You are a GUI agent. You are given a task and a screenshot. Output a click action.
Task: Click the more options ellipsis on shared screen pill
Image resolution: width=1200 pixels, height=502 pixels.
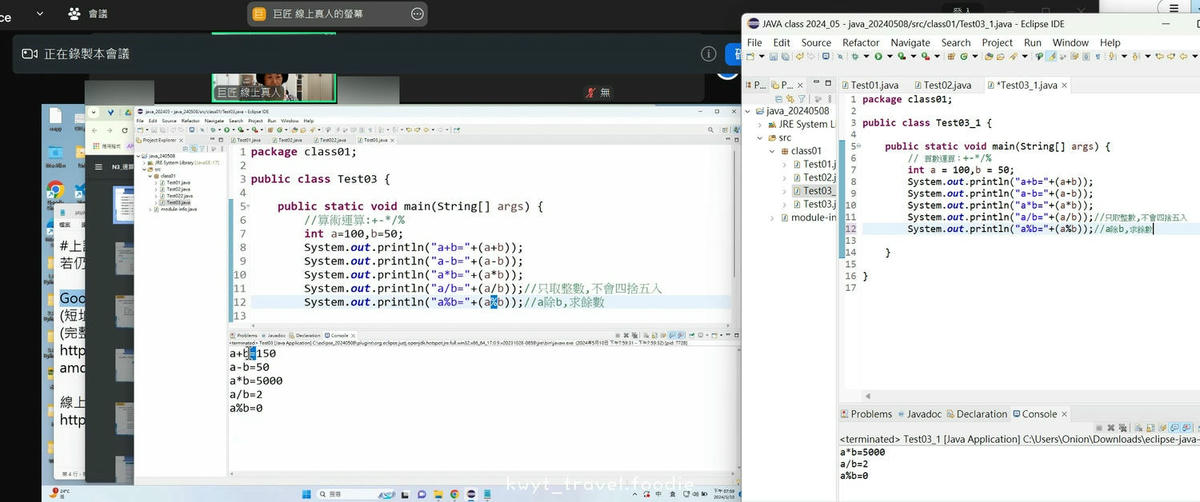[417, 13]
